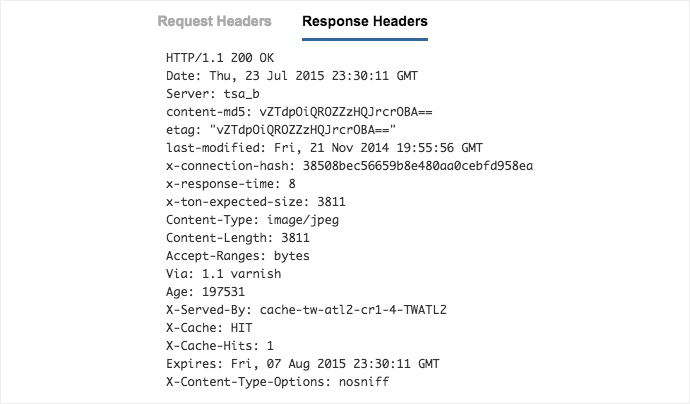Click the Accept-Ranges: bytes line

[x=238, y=256]
